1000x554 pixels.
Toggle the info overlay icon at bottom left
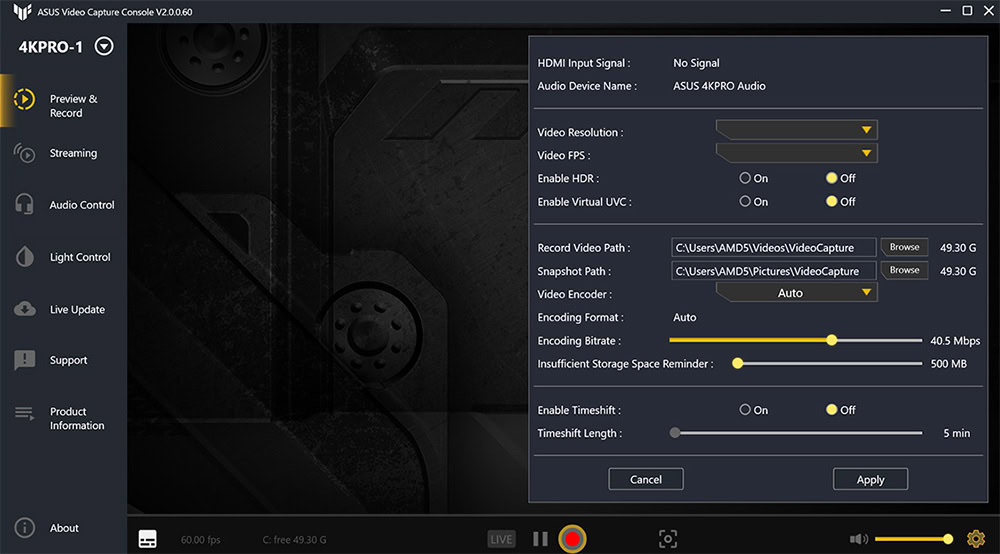point(147,539)
